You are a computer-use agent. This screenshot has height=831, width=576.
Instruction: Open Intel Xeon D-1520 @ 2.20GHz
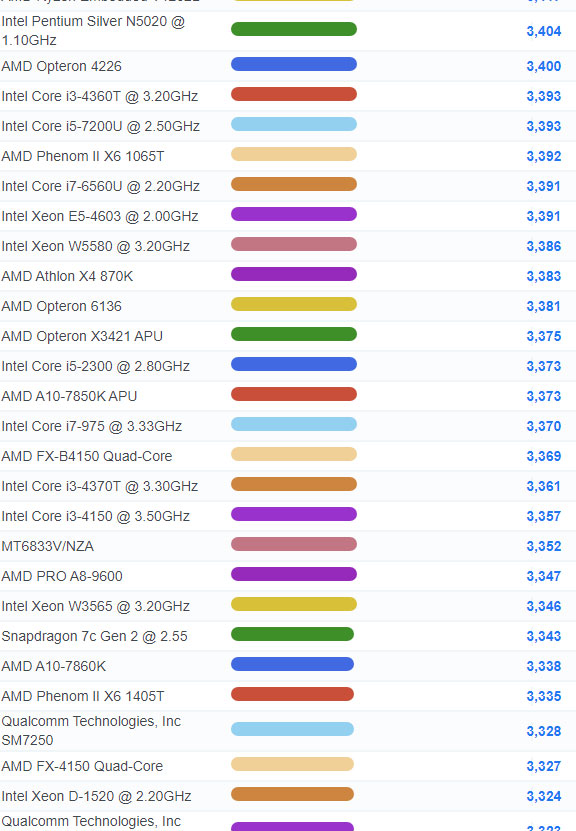click(x=96, y=797)
